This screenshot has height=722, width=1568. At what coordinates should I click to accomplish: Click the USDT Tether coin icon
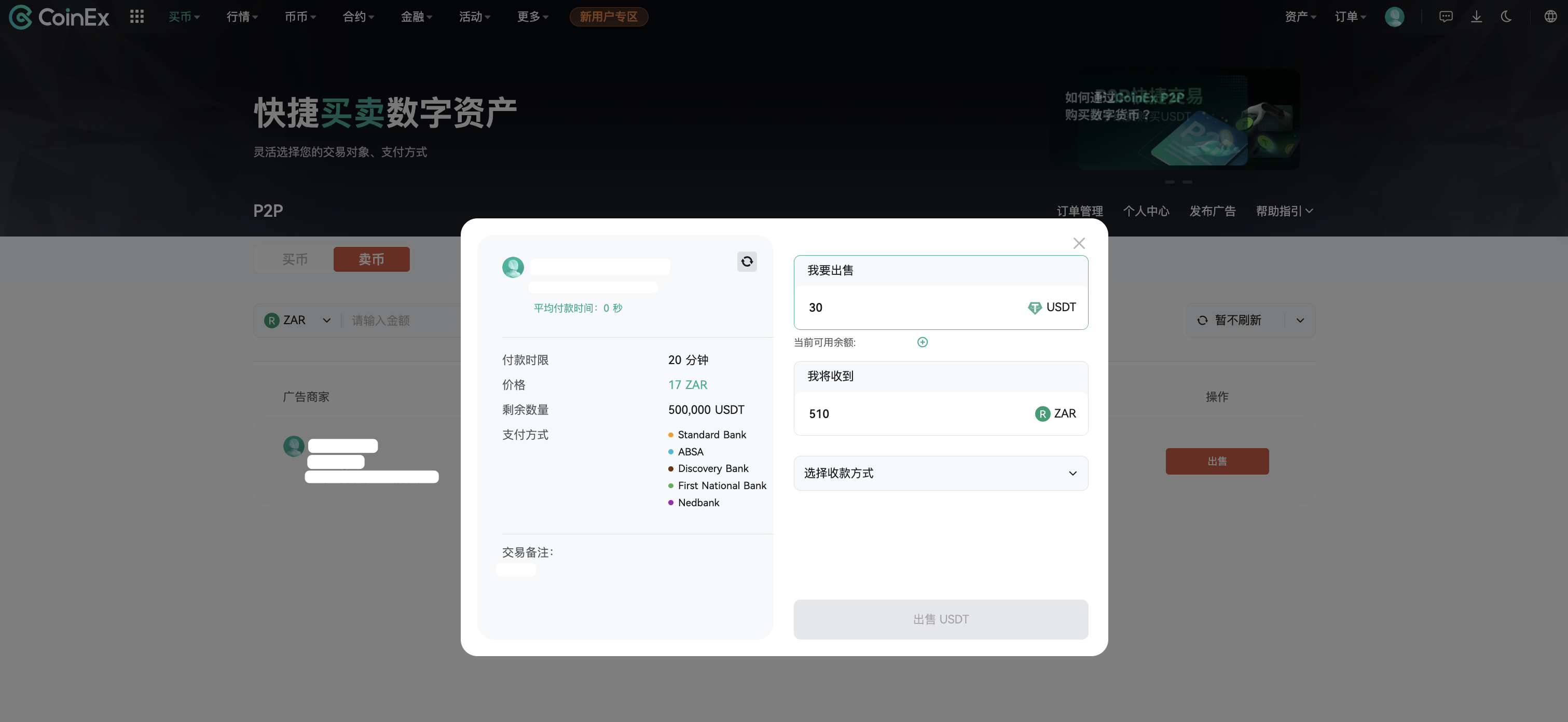tap(1034, 308)
